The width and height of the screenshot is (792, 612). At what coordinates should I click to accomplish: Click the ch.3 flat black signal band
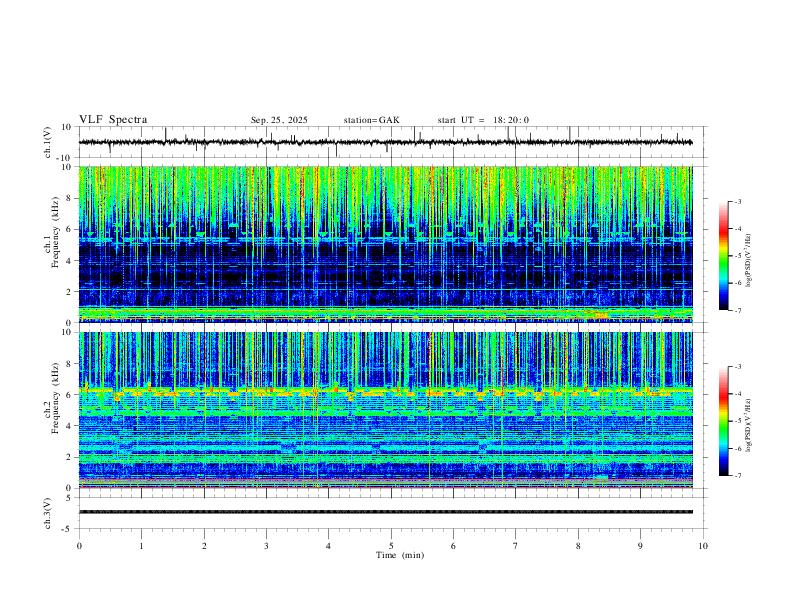385,512
